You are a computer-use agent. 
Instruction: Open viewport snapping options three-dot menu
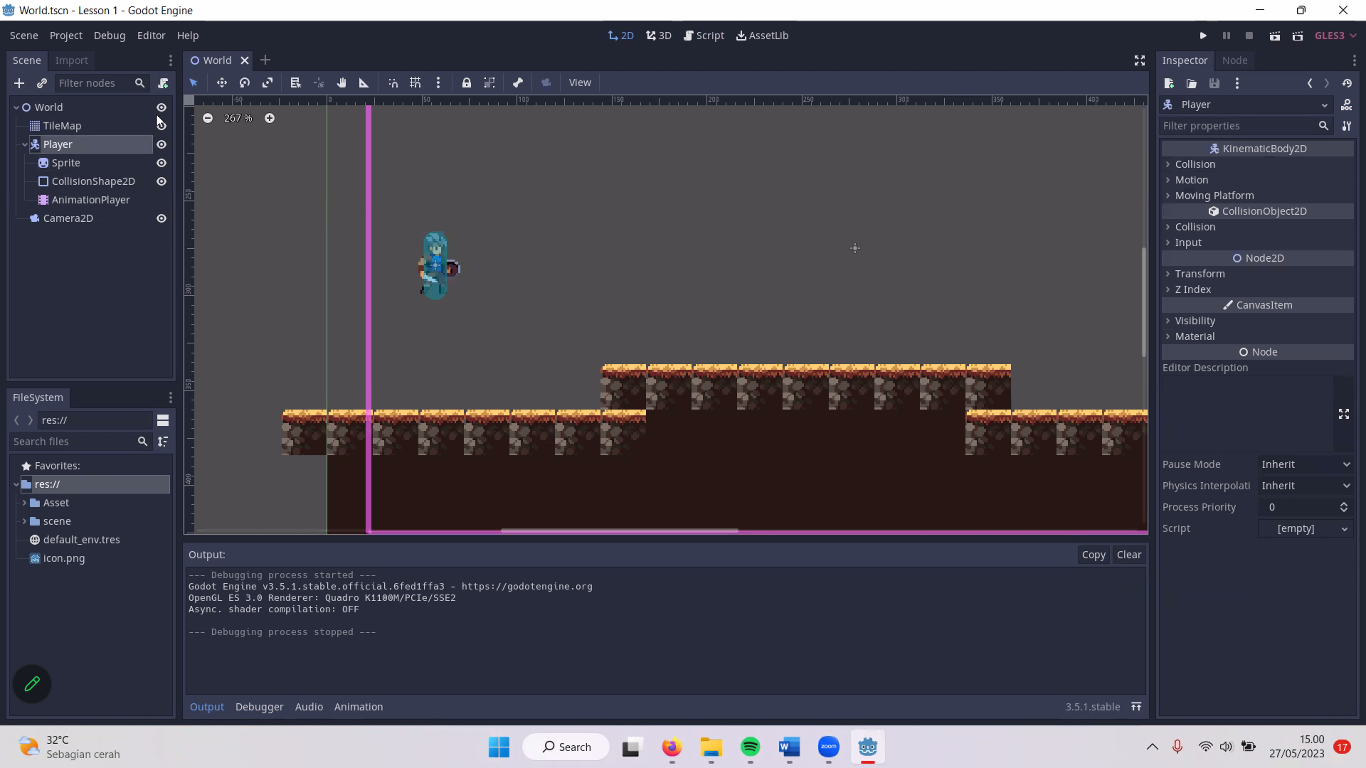(438, 83)
